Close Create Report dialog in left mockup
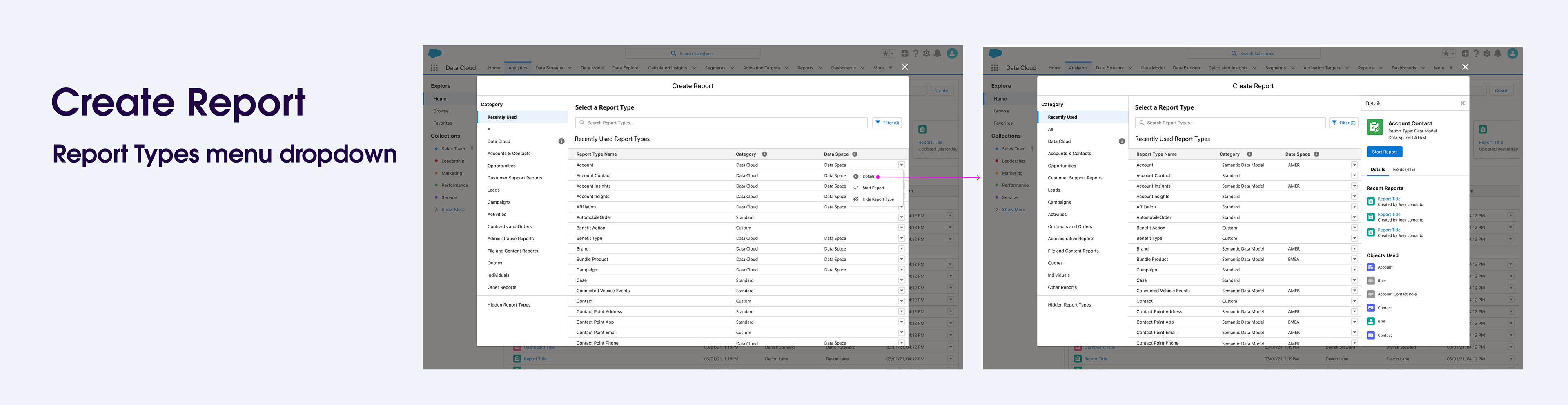 [x=904, y=67]
